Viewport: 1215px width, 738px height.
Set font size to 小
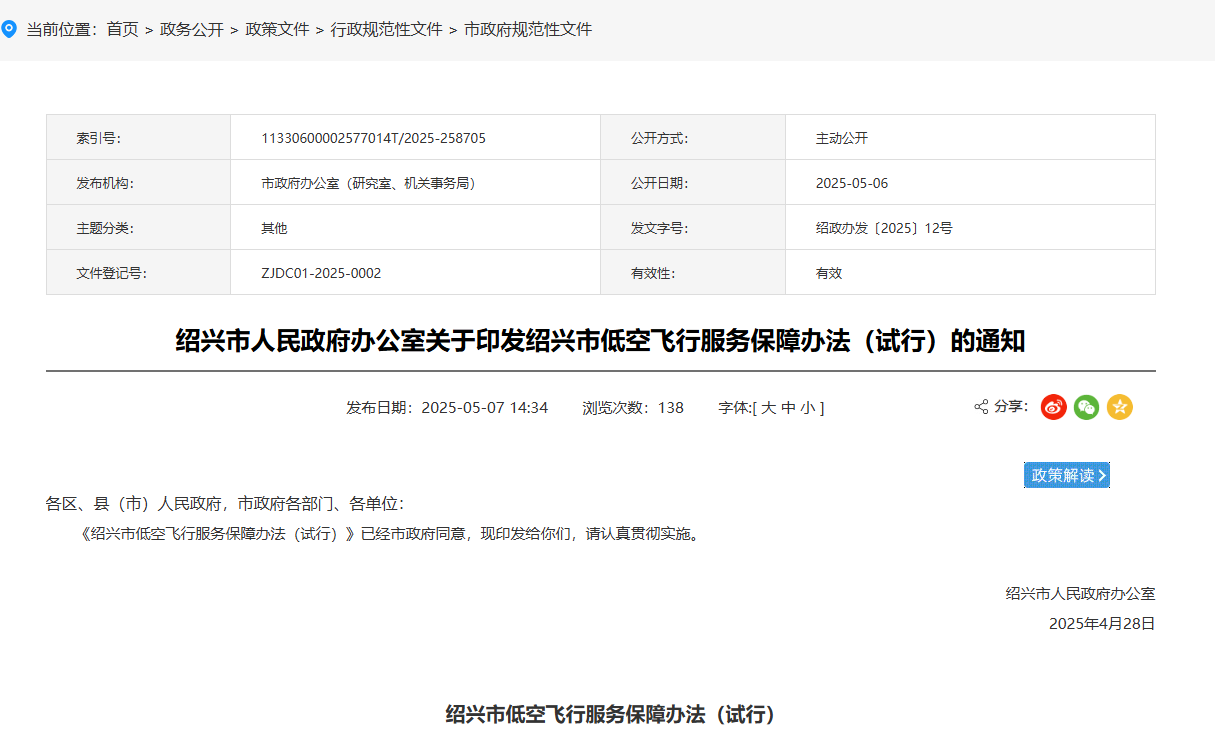tap(807, 408)
